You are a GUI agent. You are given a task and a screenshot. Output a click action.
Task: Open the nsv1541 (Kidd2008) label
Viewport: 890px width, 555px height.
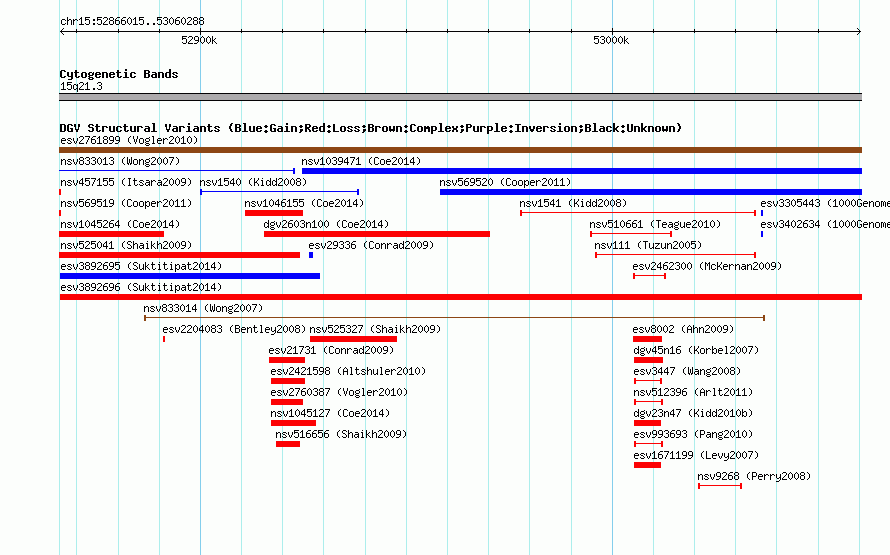573,203
